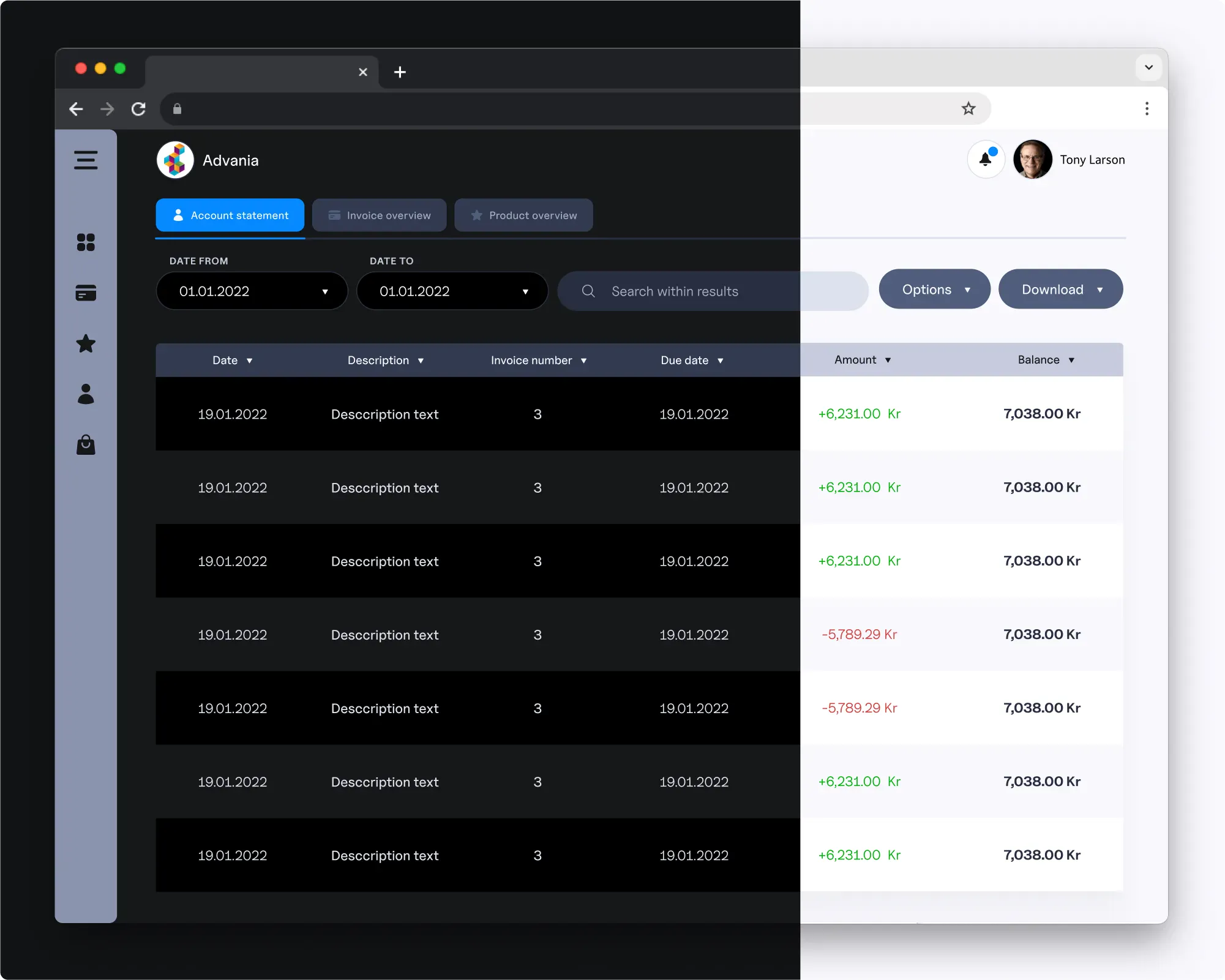Sort table by Amount column
The image size is (1225, 980).
pos(862,360)
